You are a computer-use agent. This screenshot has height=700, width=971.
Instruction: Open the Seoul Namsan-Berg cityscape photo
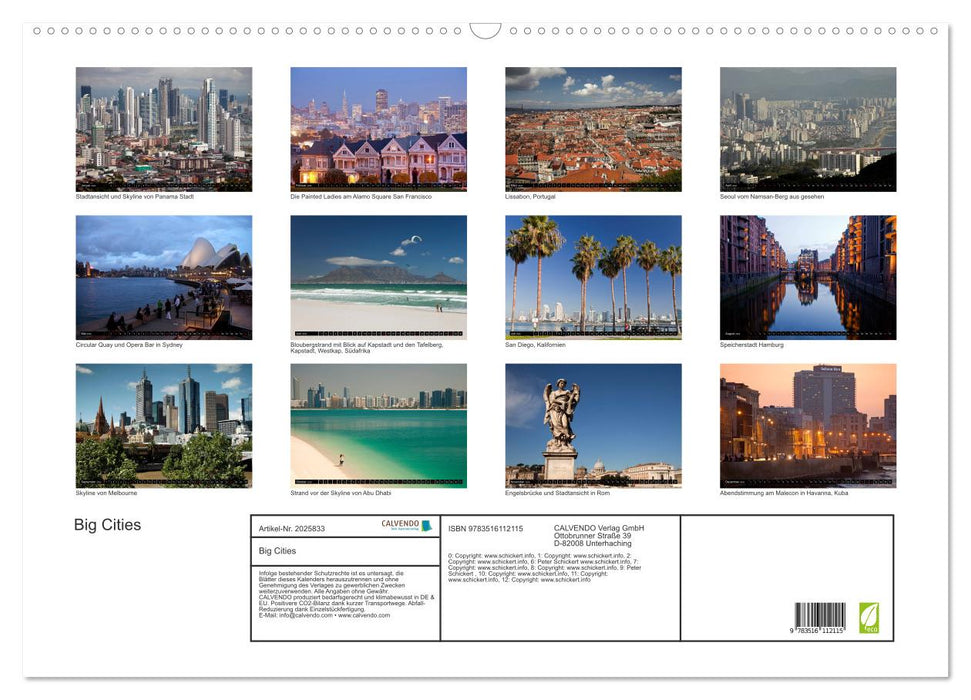tap(808, 128)
